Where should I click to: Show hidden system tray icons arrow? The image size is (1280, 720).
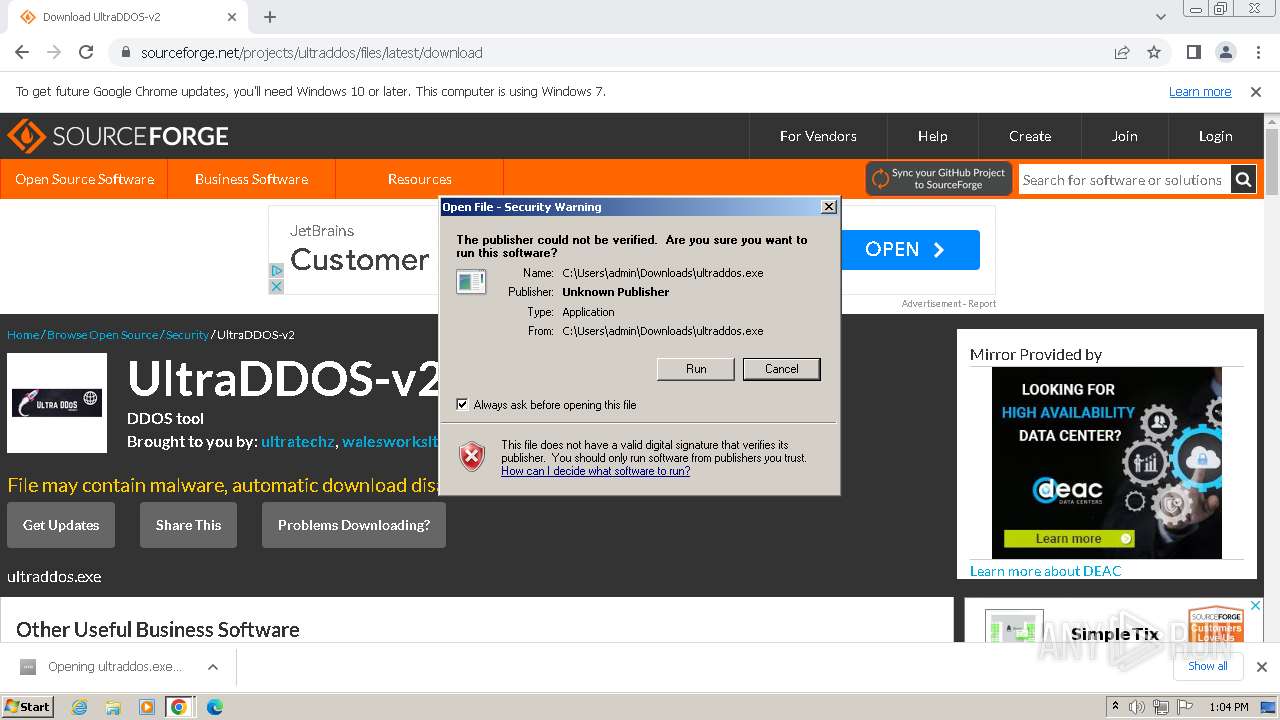[x=1115, y=706]
